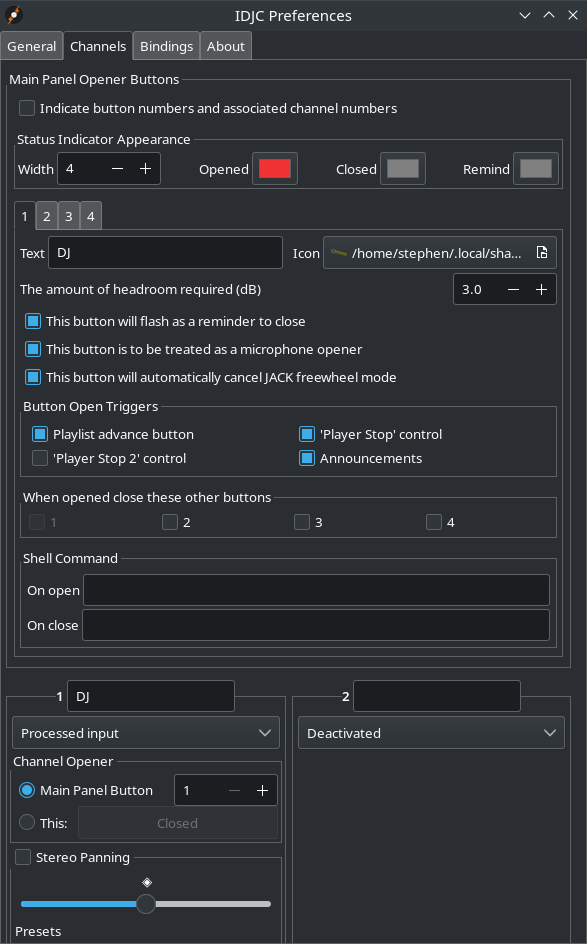
Task: Click the Main Panel Button number field
Action: coord(199,790)
